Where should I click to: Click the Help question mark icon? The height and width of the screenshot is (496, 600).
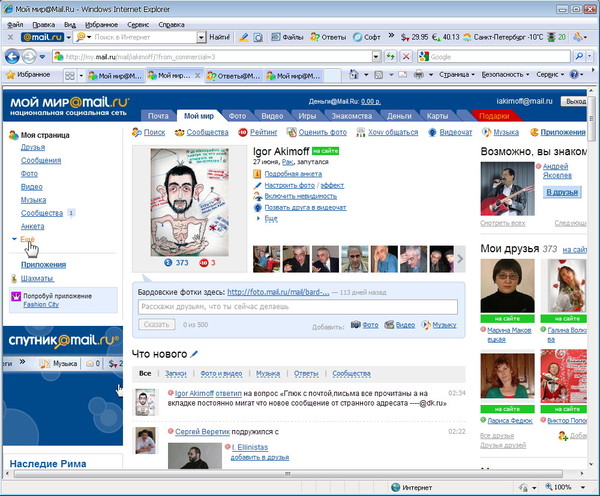(x=574, y=75)
